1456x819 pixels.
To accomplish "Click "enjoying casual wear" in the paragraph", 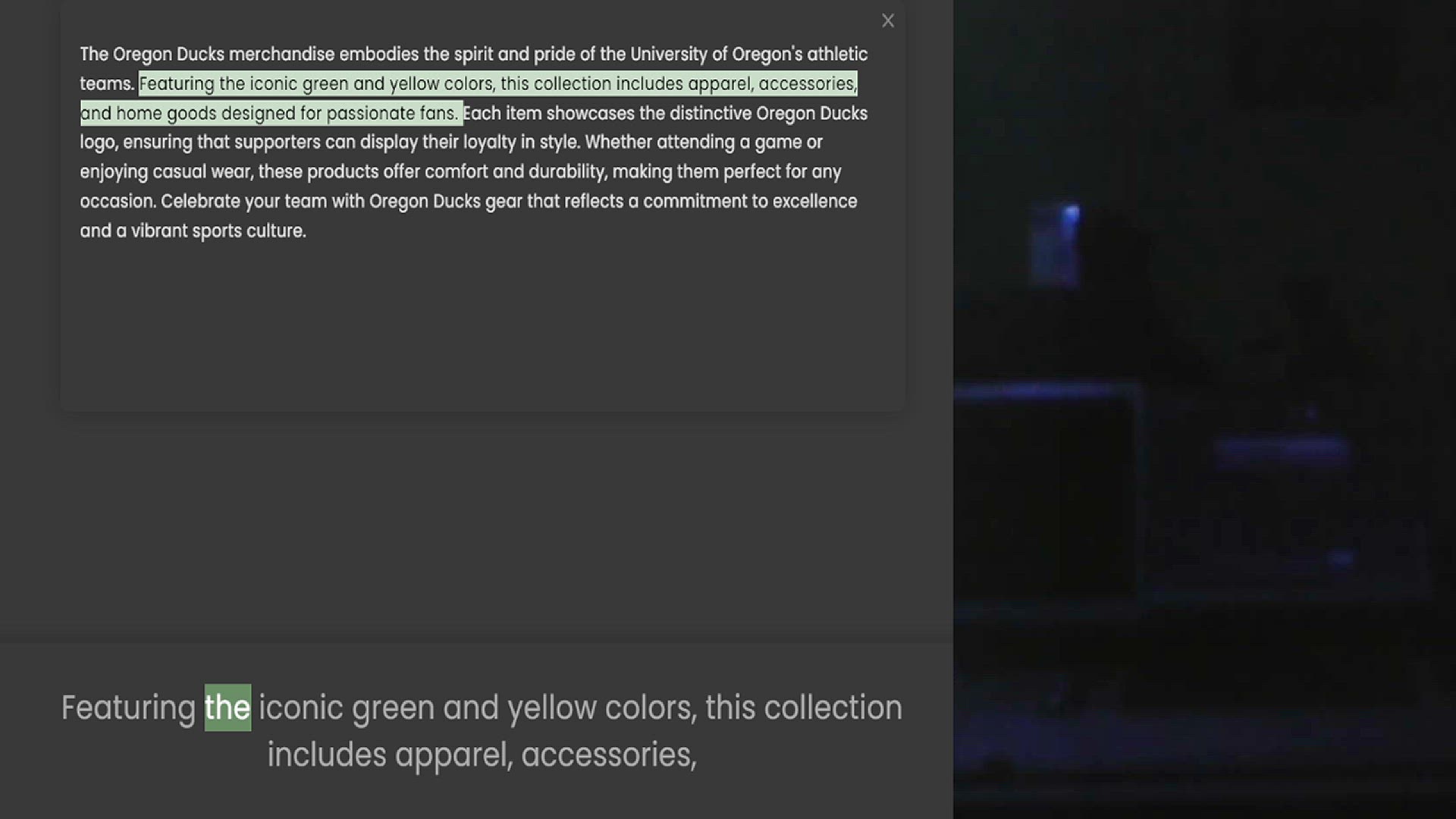I will pos(165,172).
